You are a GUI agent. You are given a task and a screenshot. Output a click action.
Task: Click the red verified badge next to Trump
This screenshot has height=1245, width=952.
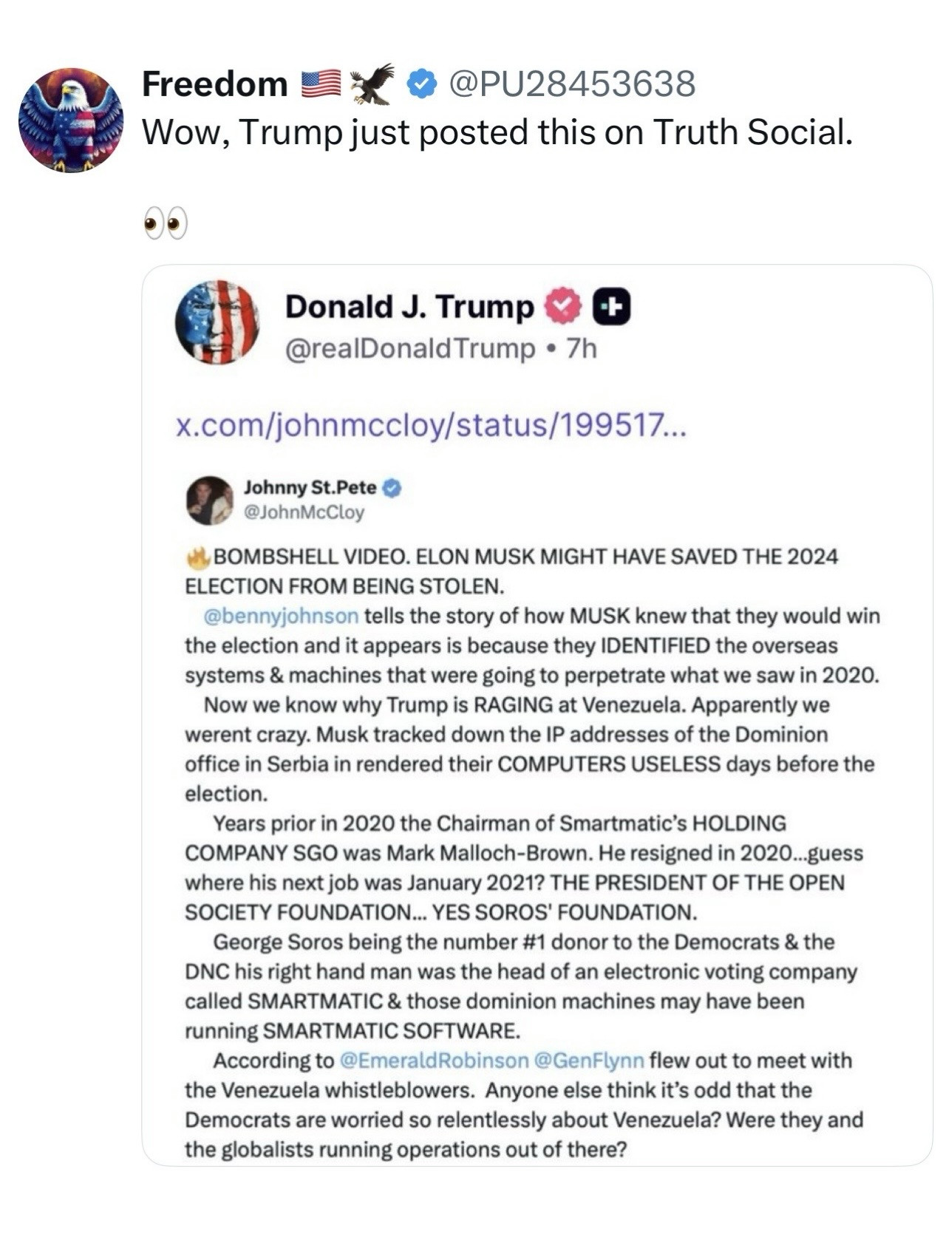tap(562, 306)
